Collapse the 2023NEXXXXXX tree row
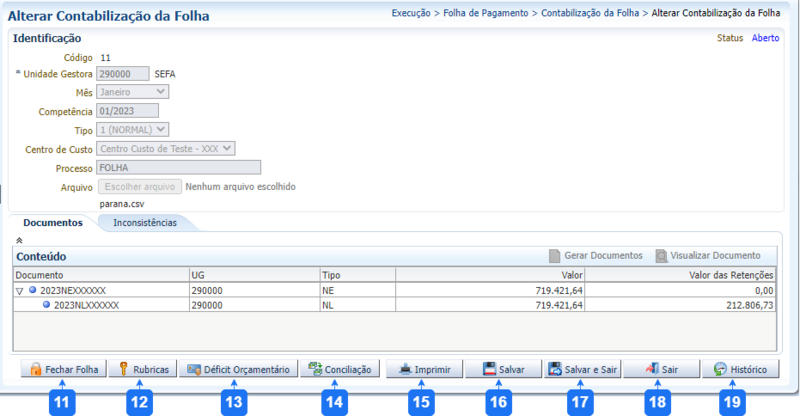Image resolution: width=800 pixels, height=416 pixels. [x=21, y=290]
